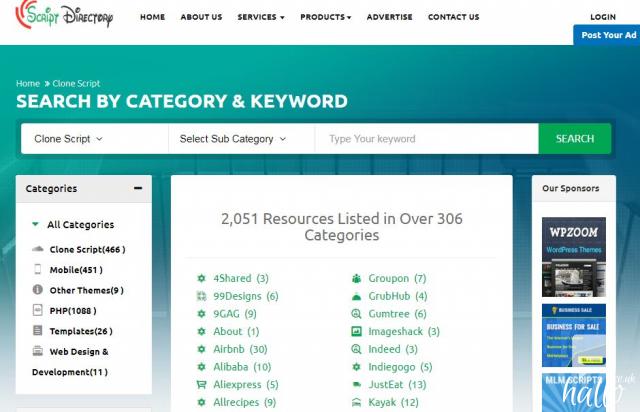The height and width of the screenshot is (412, 640).
Task: Focus the Type Your keyword field
Action: (427, 139)
